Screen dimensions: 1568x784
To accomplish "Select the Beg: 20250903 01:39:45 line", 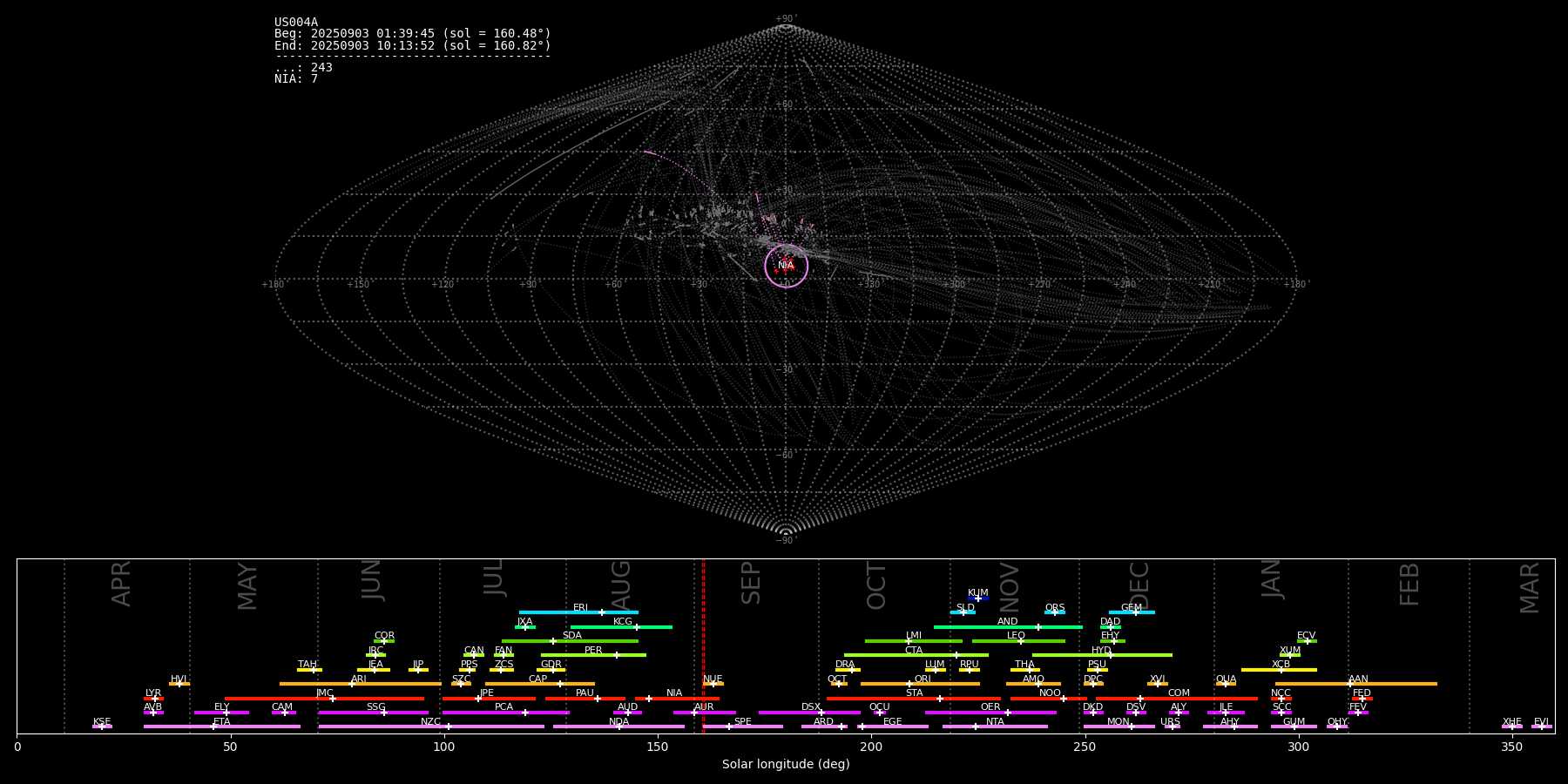I will click(x=413, y=34).
